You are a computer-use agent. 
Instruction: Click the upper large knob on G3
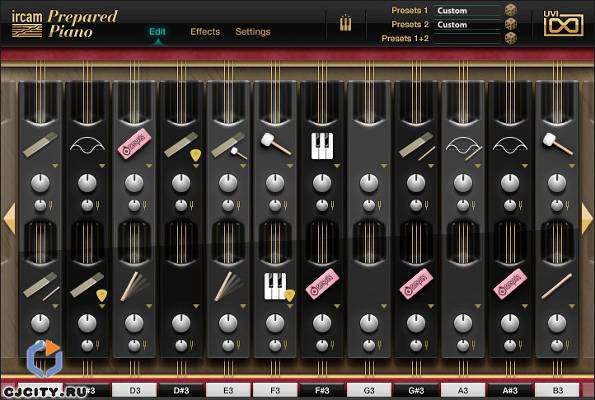369,184
